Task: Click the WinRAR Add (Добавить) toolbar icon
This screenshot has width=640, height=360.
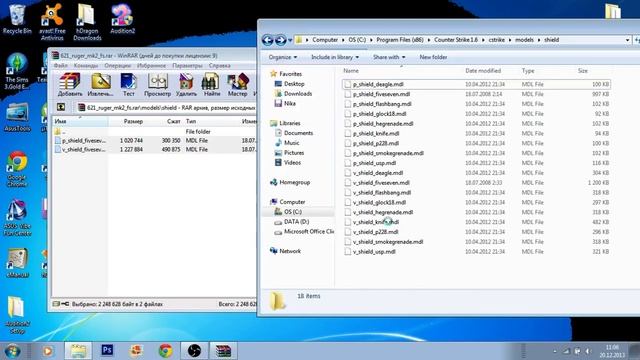Action: pos(70,85)
